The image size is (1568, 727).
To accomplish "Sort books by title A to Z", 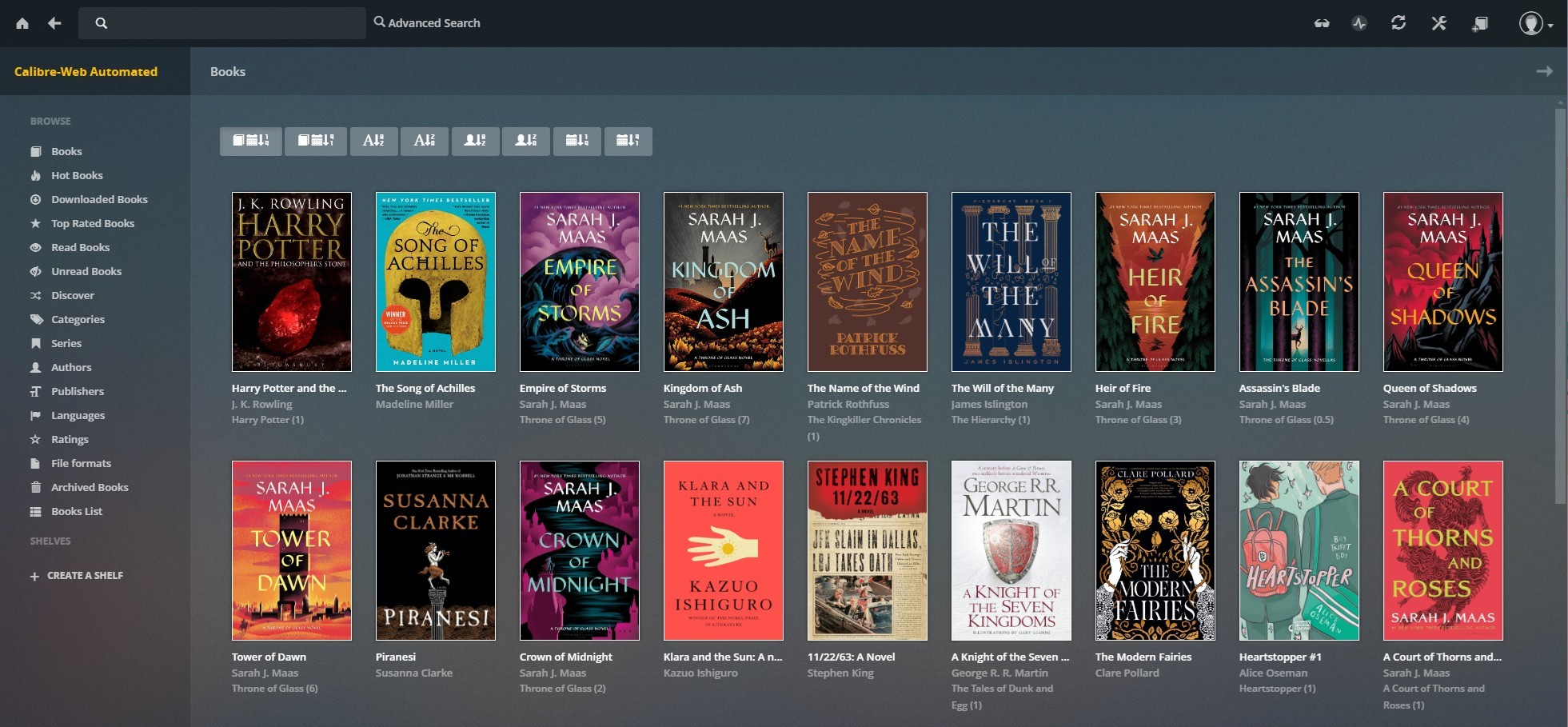I will [373, 141].
